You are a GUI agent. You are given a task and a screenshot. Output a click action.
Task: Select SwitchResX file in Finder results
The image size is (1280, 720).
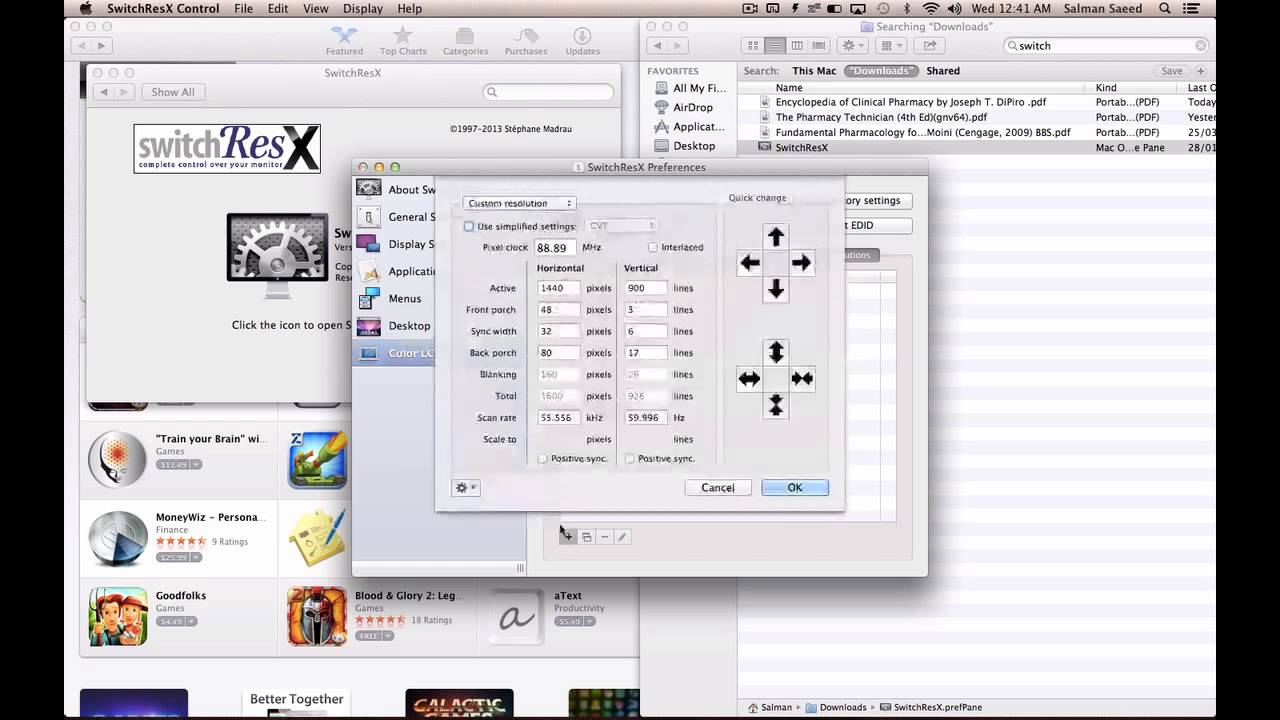(977, 147)
